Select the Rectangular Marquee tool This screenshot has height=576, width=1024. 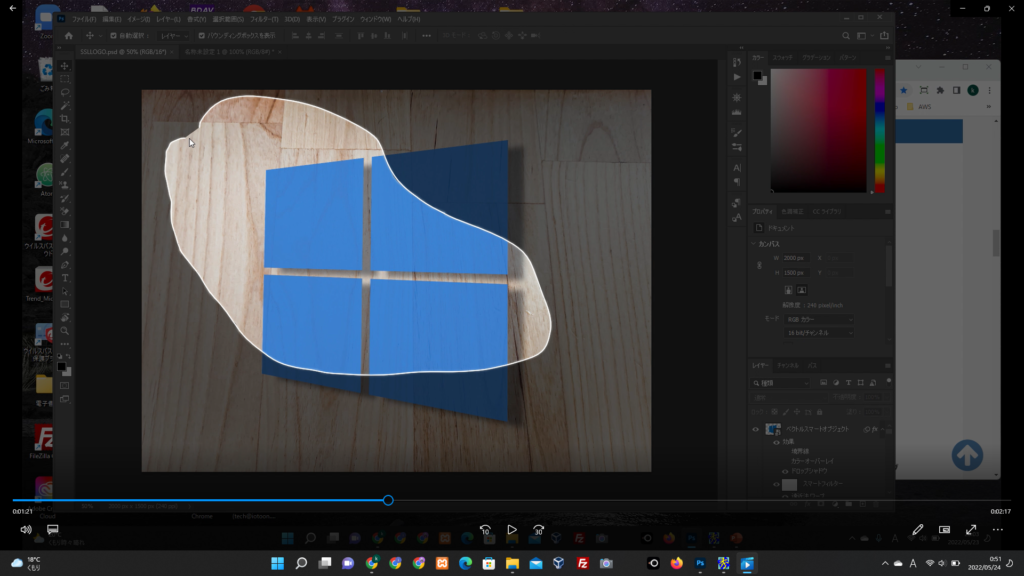tap(65, 79)
